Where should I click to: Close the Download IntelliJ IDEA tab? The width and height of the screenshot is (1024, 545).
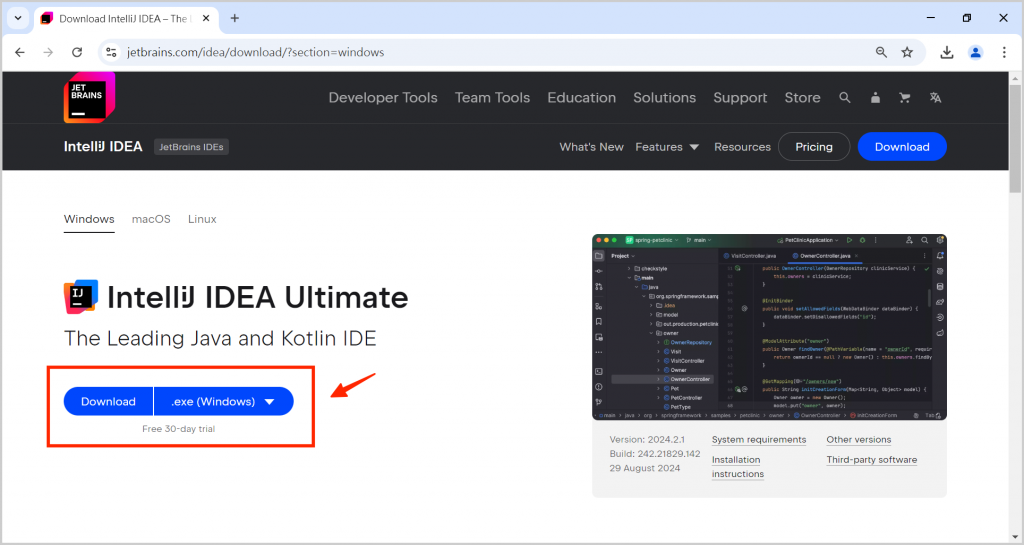click(x=206, y=18)
